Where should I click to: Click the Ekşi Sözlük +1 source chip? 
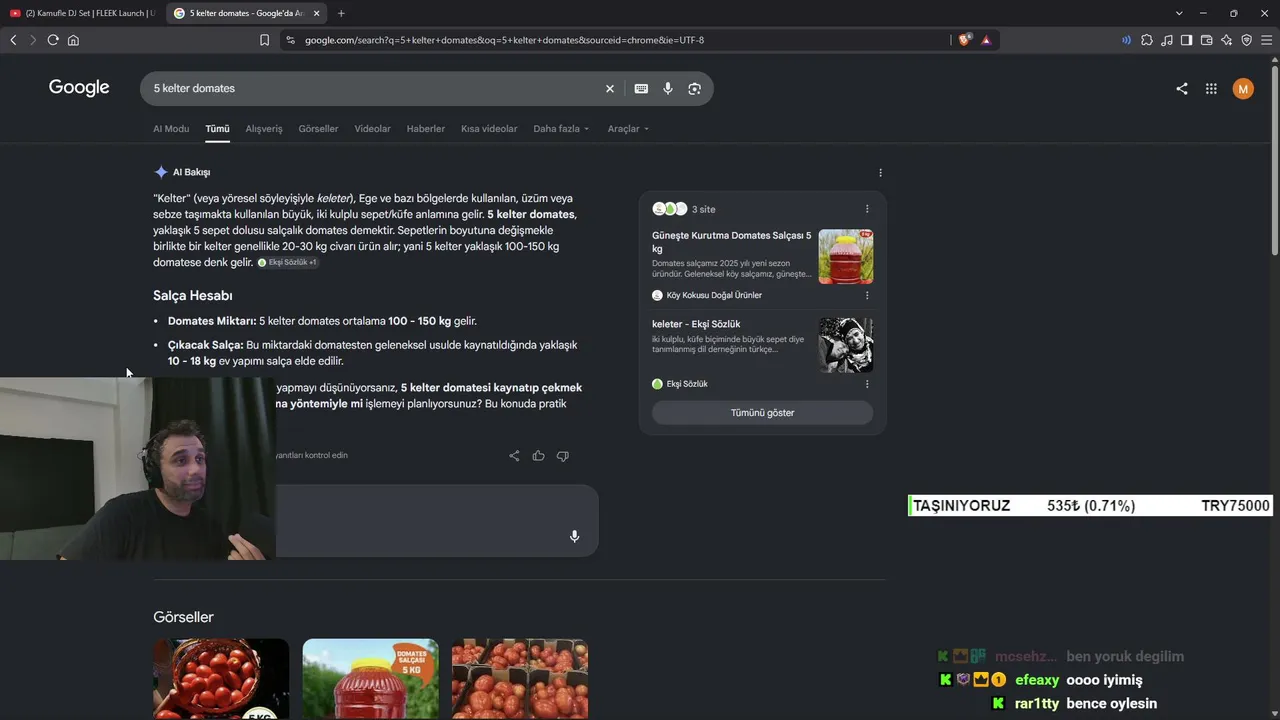tap(287, 263)
